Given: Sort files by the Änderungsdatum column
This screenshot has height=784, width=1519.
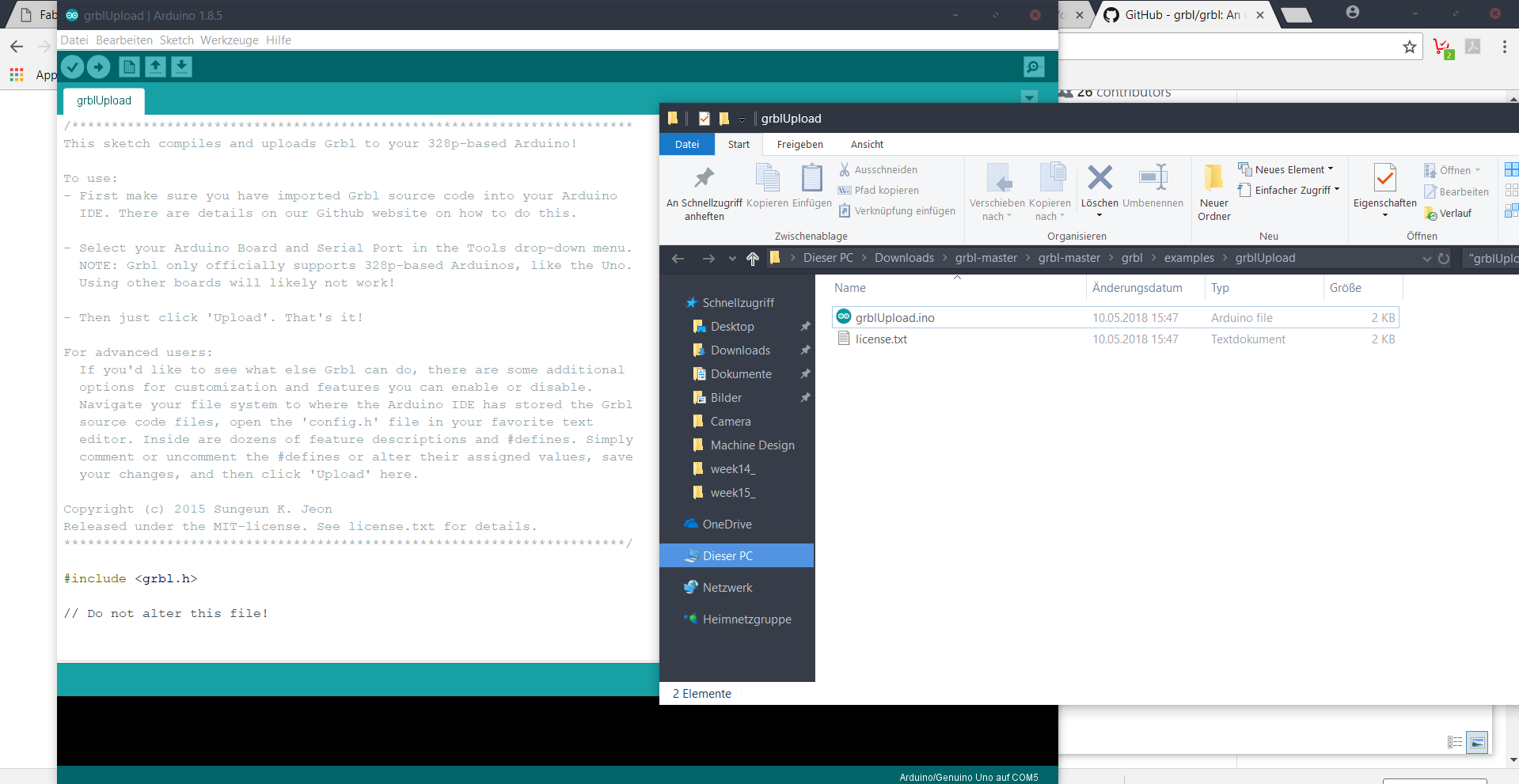Looking at the screenshot, I should pos(1137,288).
